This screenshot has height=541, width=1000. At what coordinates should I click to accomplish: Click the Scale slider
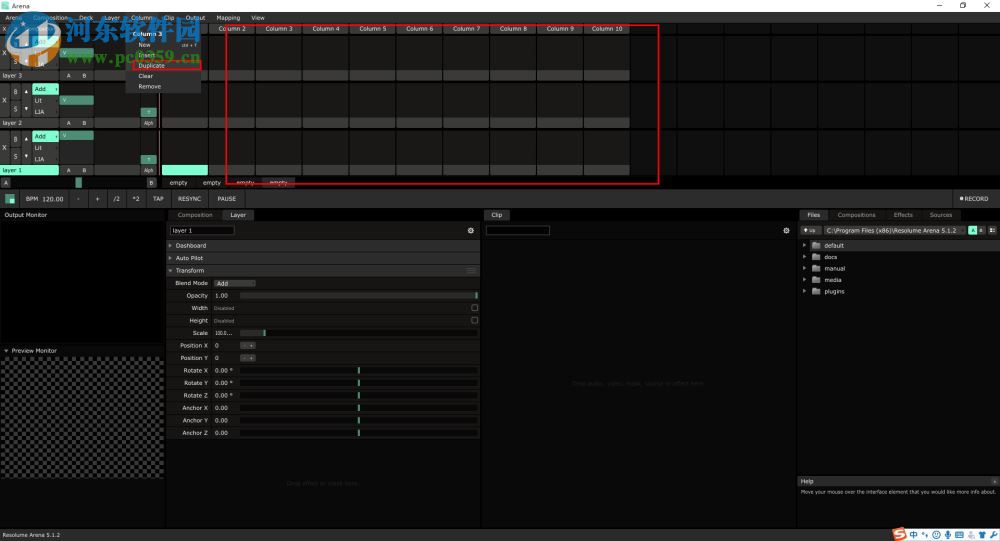click(358, 333)
